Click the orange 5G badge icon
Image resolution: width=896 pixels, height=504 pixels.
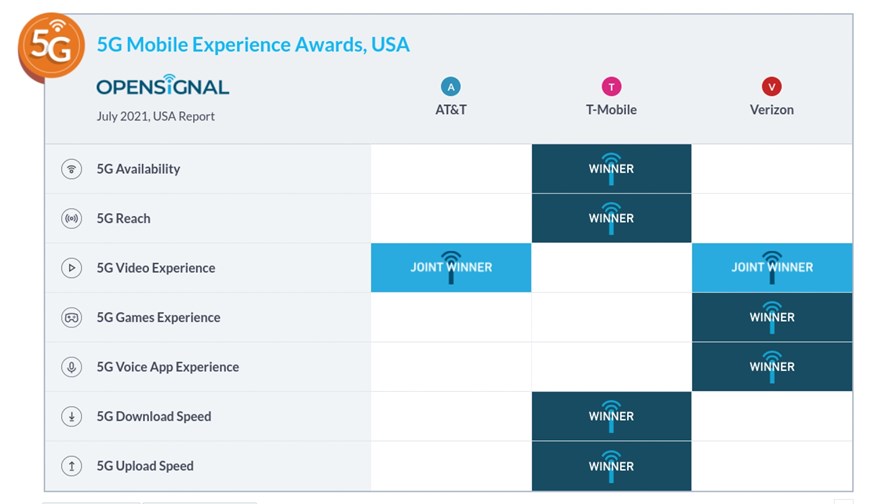(x=51, y=46)
